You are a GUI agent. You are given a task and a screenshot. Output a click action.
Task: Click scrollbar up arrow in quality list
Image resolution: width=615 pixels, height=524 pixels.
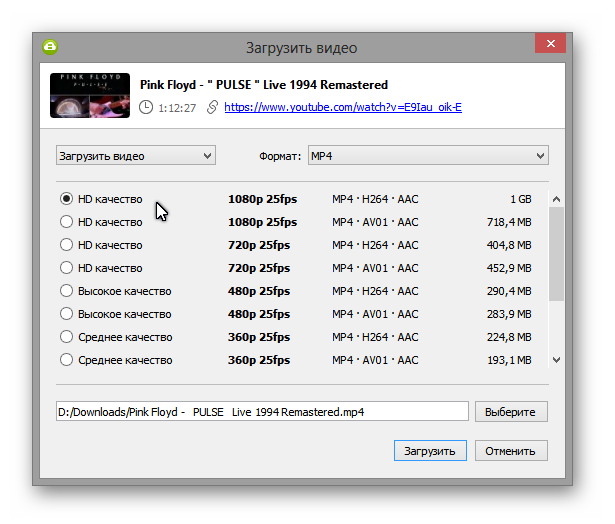pos(556,199)
